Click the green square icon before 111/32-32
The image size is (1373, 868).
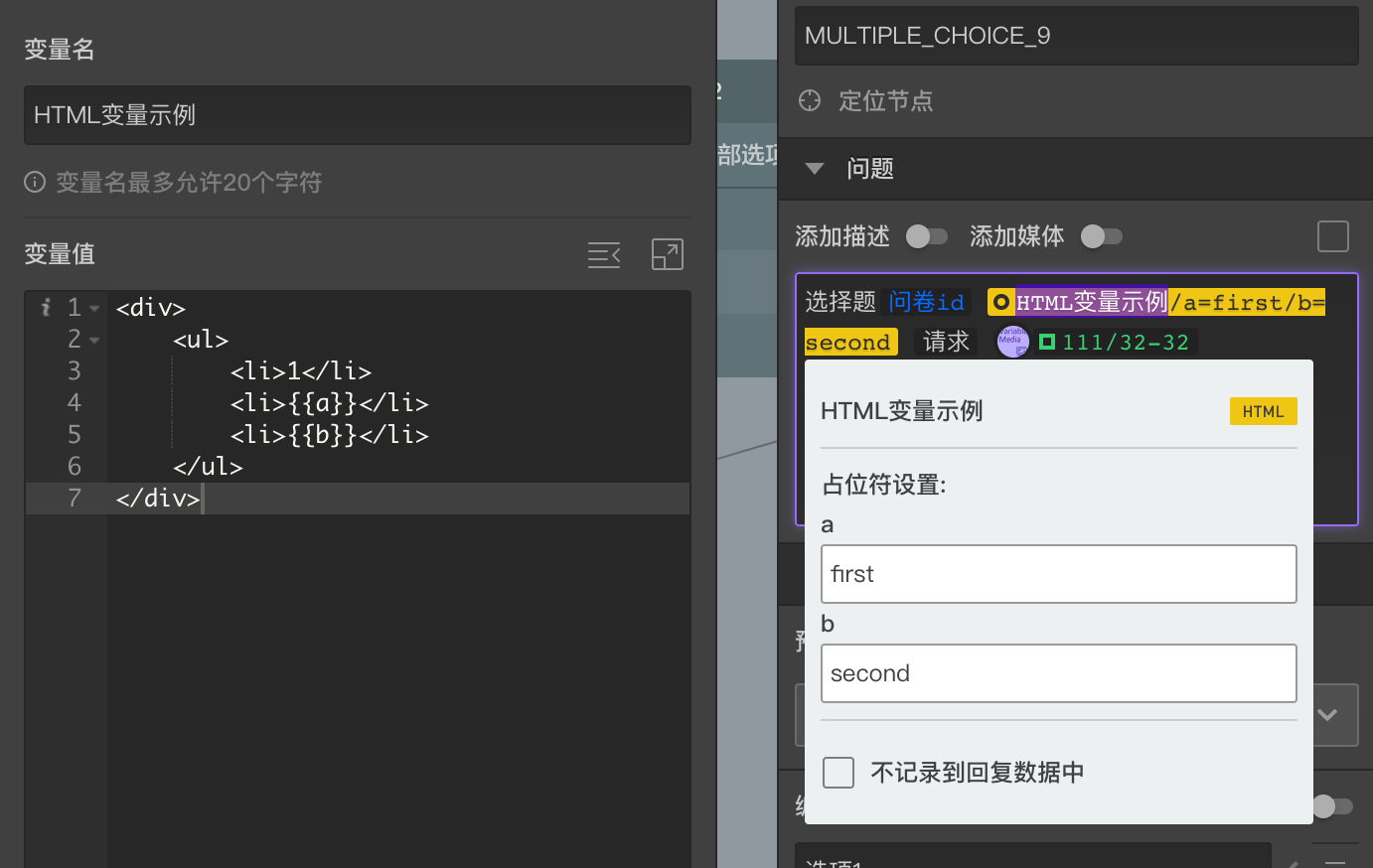point(1046,342)
